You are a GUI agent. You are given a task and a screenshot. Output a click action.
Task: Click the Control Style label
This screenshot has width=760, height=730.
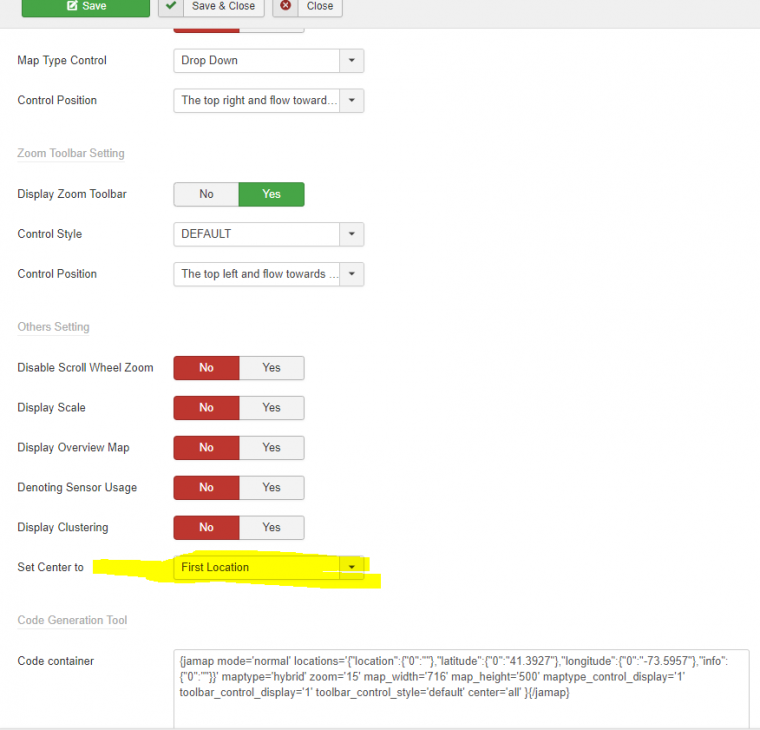tap(49, 234)
